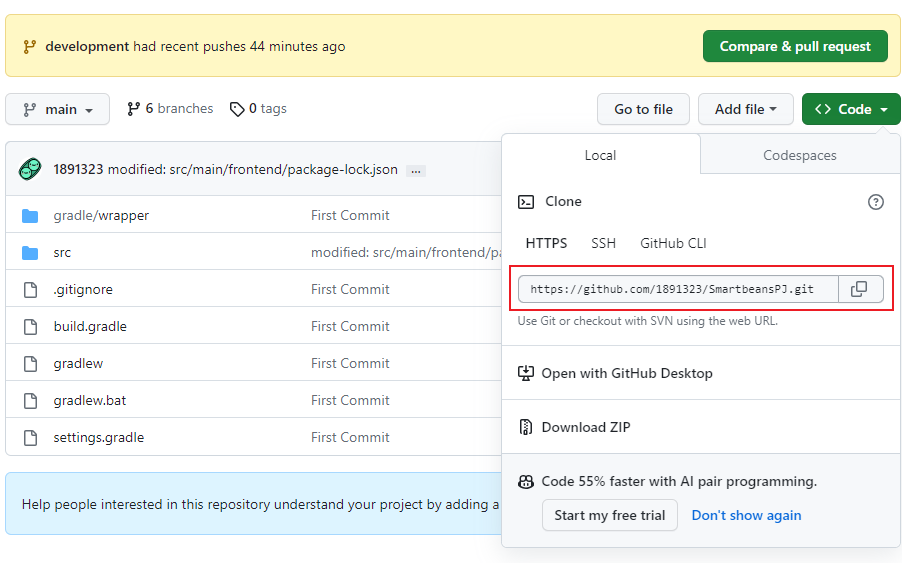Click the gradle/wrapper folder icon
The image size is (902, 563).
coord(30,216)
